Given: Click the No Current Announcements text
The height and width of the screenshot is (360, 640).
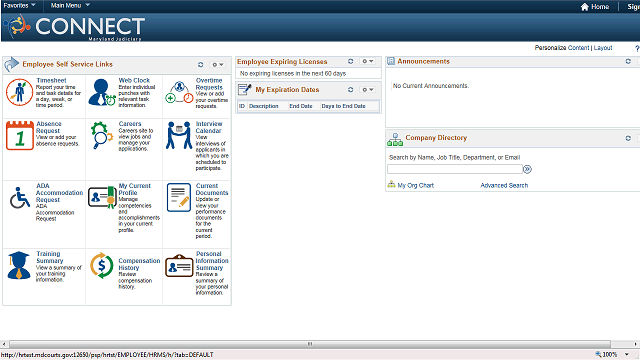Looking at the screenshot, I should click(x=431, y=86).
